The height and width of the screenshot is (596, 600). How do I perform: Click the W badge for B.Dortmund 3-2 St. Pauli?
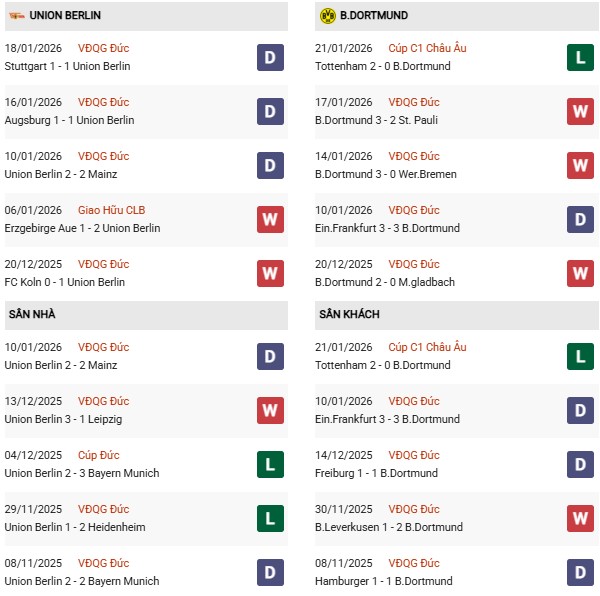pyautogui.click(x=581, y=112)
